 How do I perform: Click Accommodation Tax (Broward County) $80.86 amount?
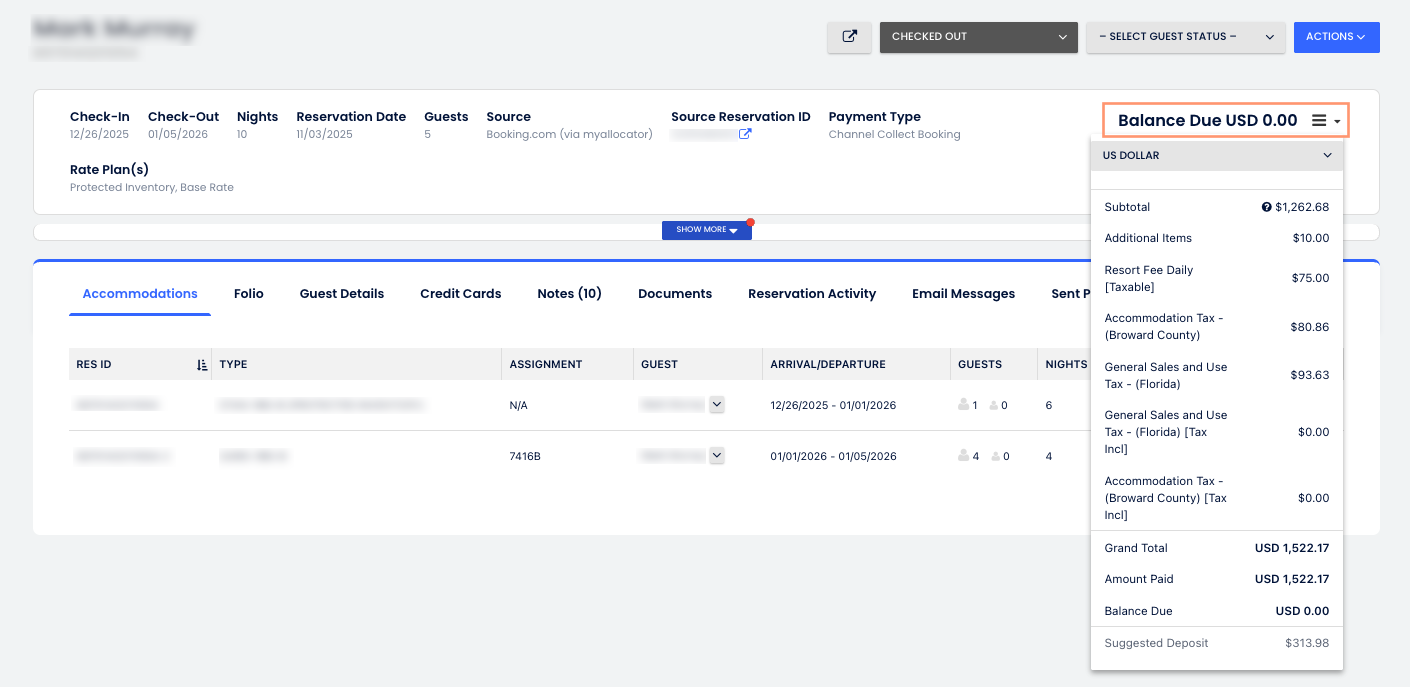point(1311,327)
